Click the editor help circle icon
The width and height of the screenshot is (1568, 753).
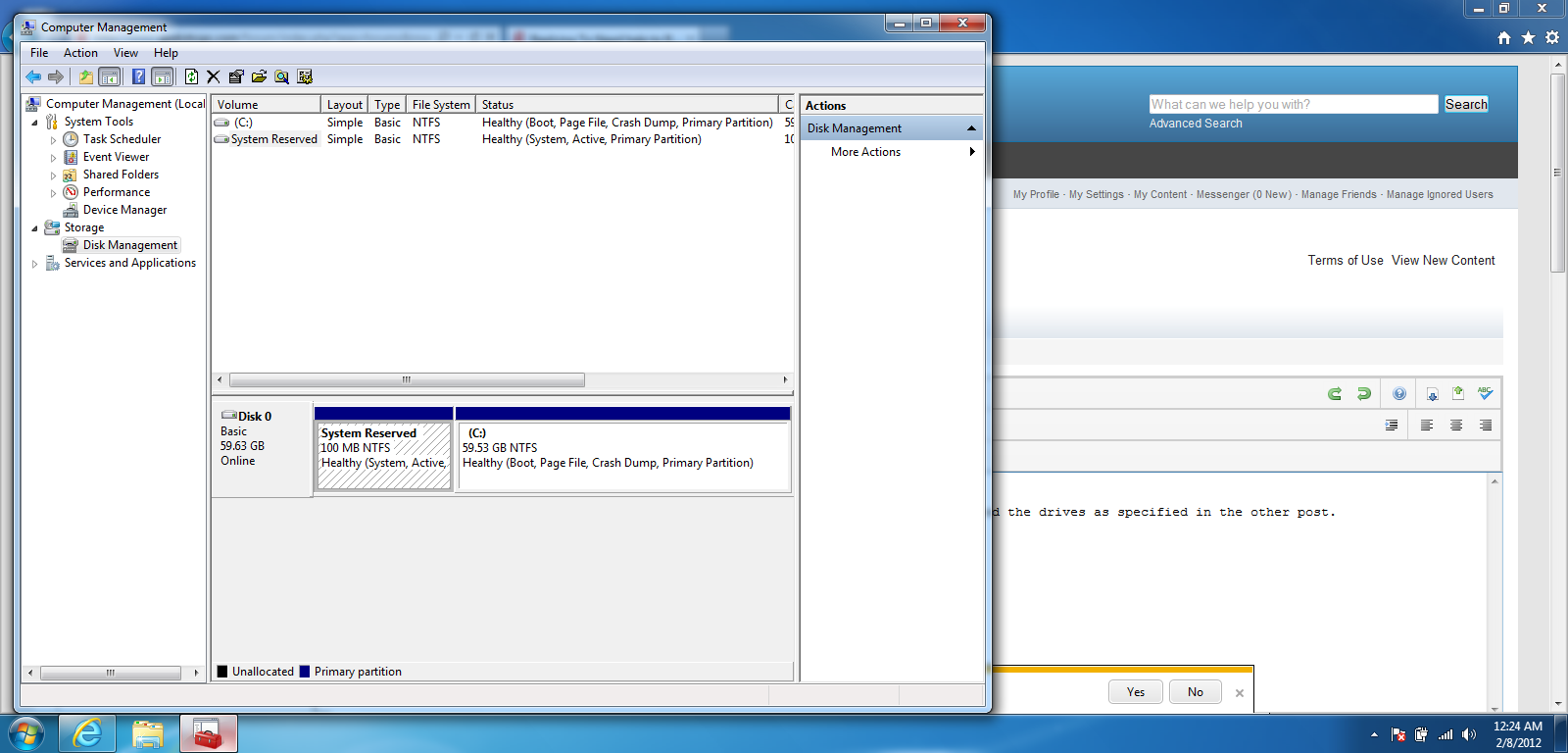tap(1399, 393)
